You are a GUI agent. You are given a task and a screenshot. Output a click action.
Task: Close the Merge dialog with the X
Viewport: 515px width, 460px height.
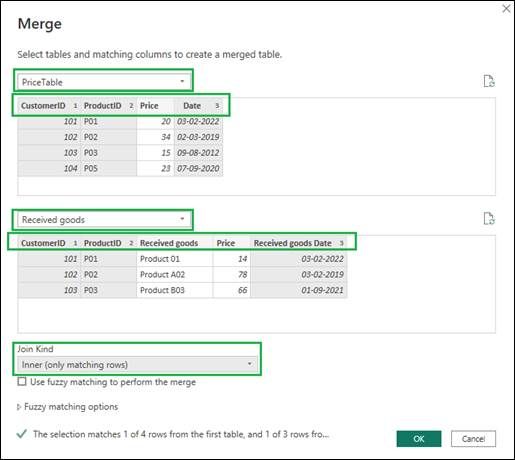click(x=506, y=9)
